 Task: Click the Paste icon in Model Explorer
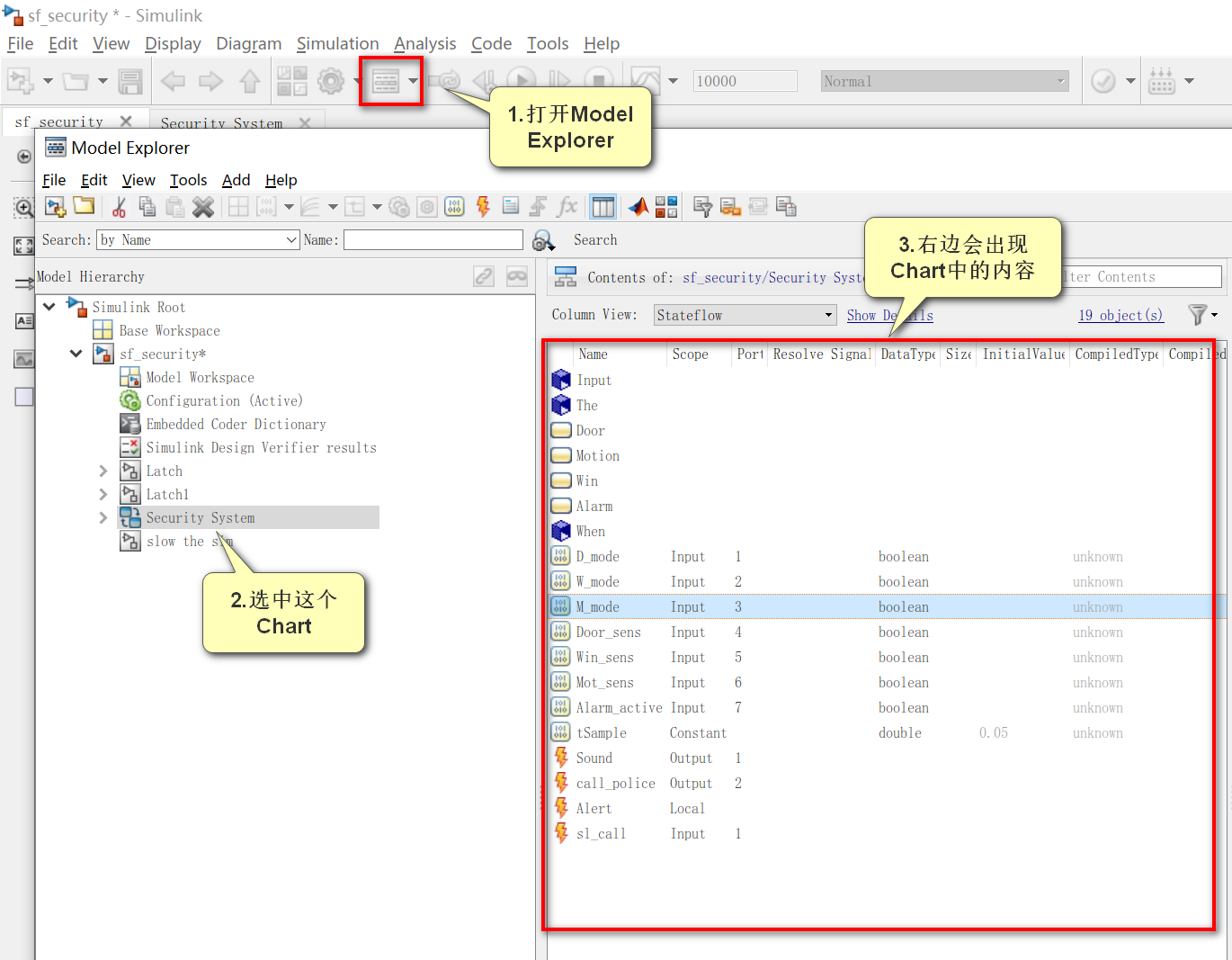click(x=175, y=207)
